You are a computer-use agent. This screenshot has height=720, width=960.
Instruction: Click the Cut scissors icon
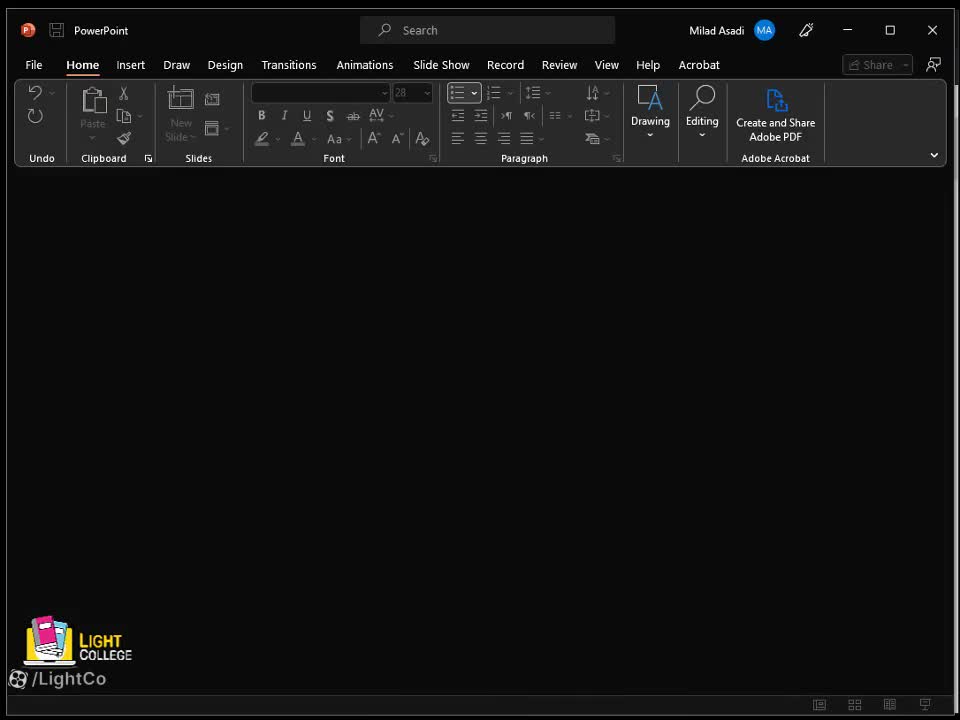(124, 93)
